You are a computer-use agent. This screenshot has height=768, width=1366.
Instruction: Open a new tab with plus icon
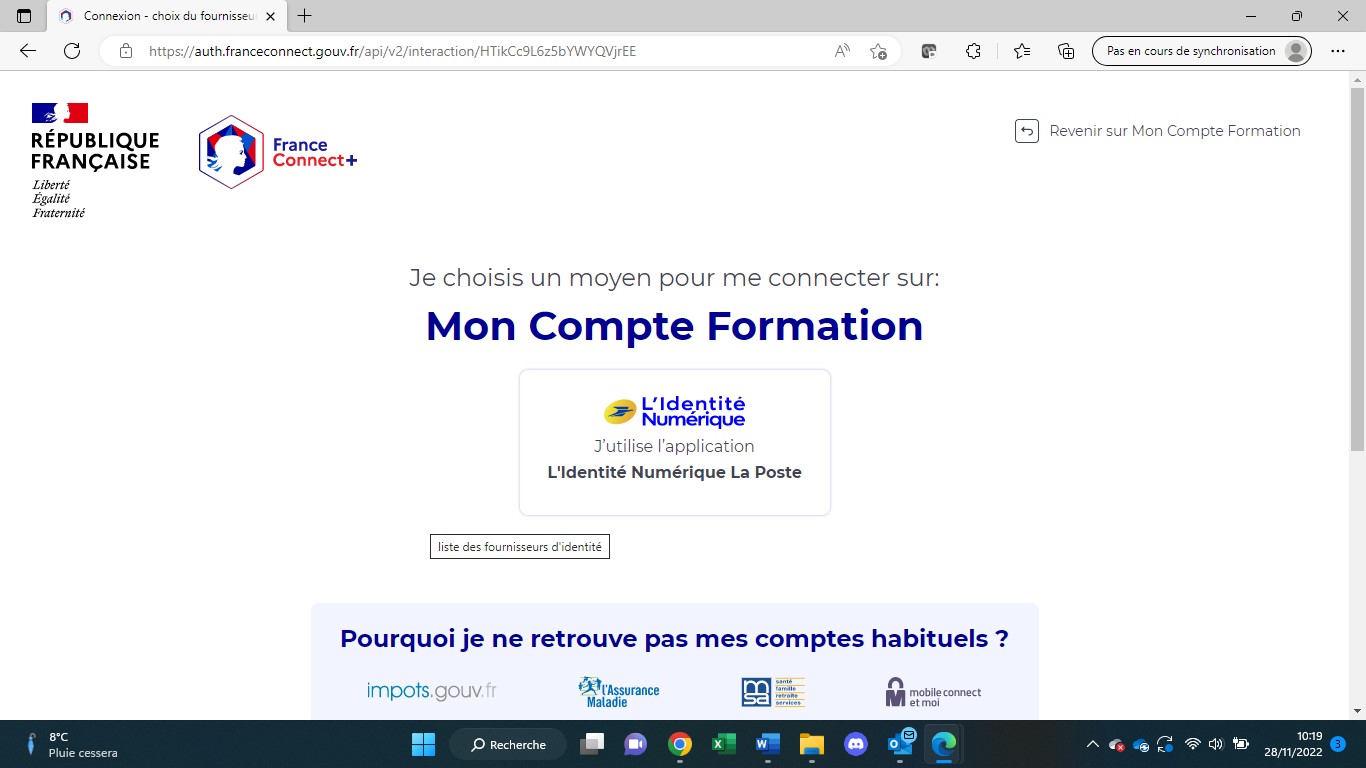pyautogui.click(x=305, y=16)
